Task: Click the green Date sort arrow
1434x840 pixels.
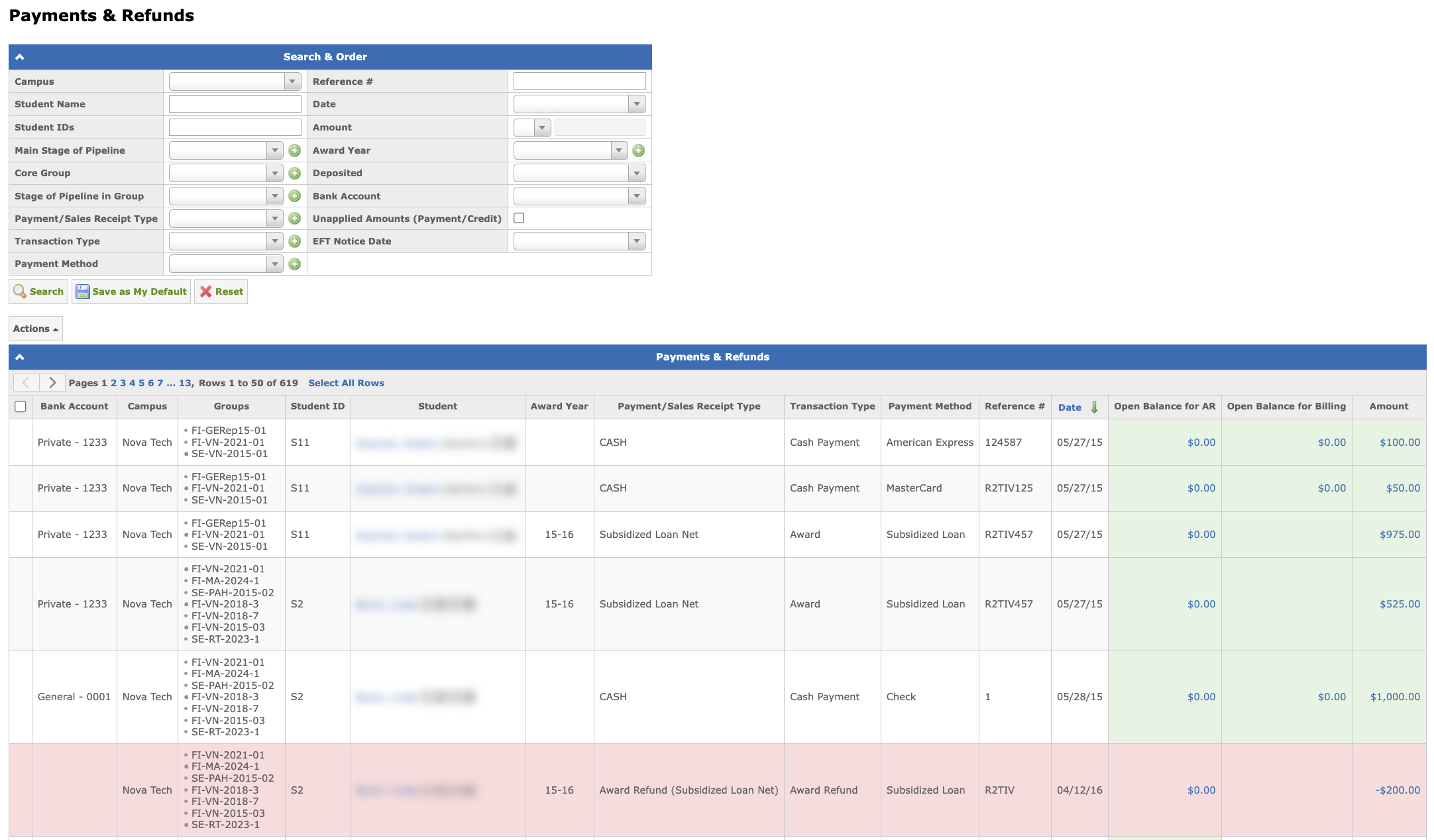Action: pyautogui.click(x=1094, y=407)
